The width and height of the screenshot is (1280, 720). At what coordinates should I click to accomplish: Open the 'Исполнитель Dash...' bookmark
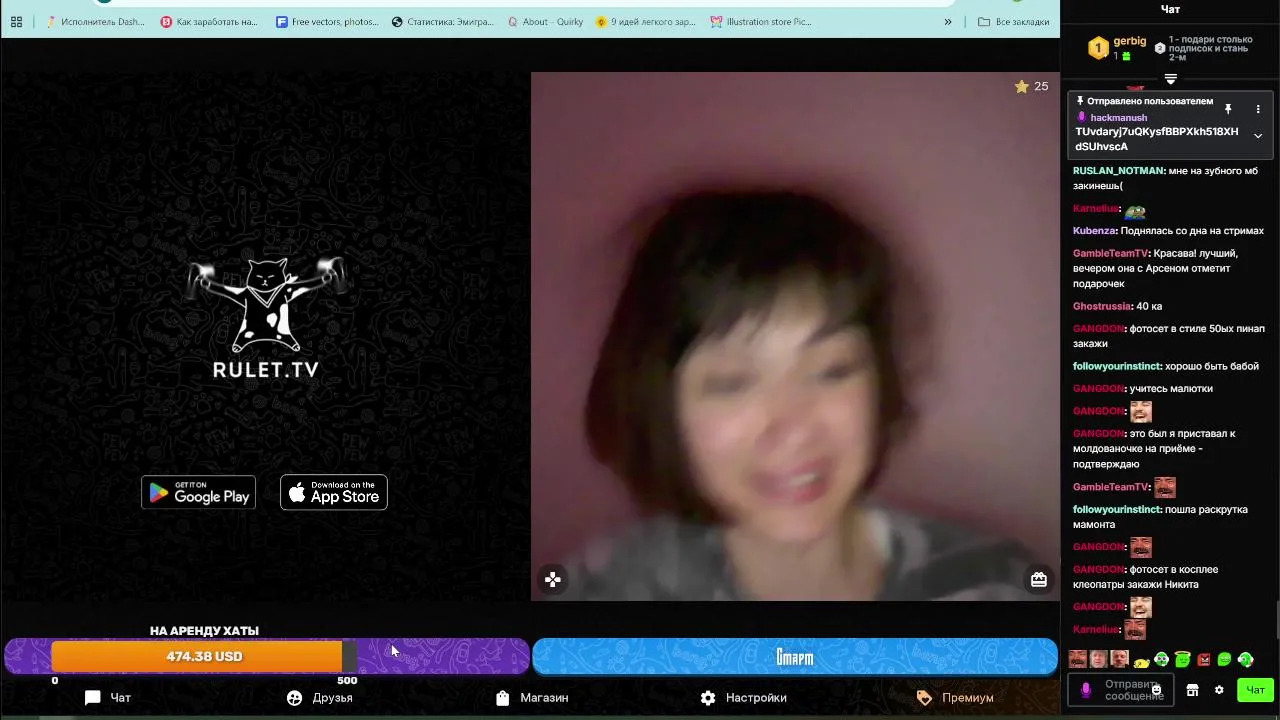point(95,21)
